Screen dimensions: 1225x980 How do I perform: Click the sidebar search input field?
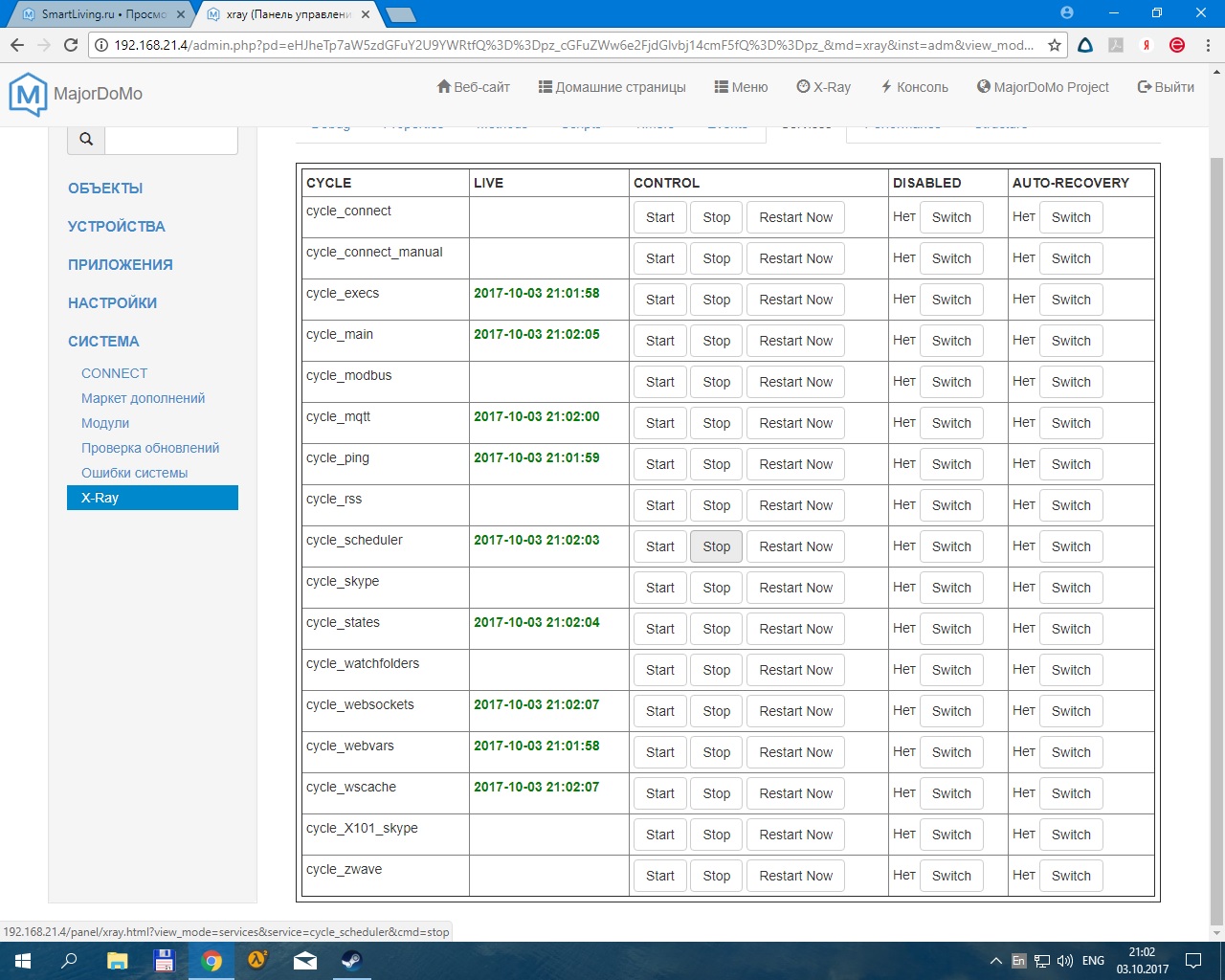click(170, 140)
